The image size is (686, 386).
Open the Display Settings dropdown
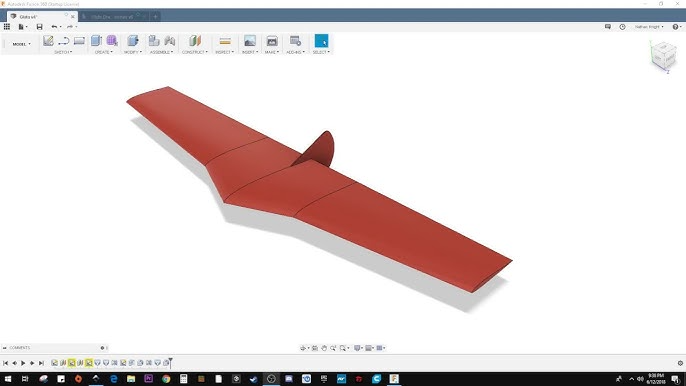(x=358, y=348)
